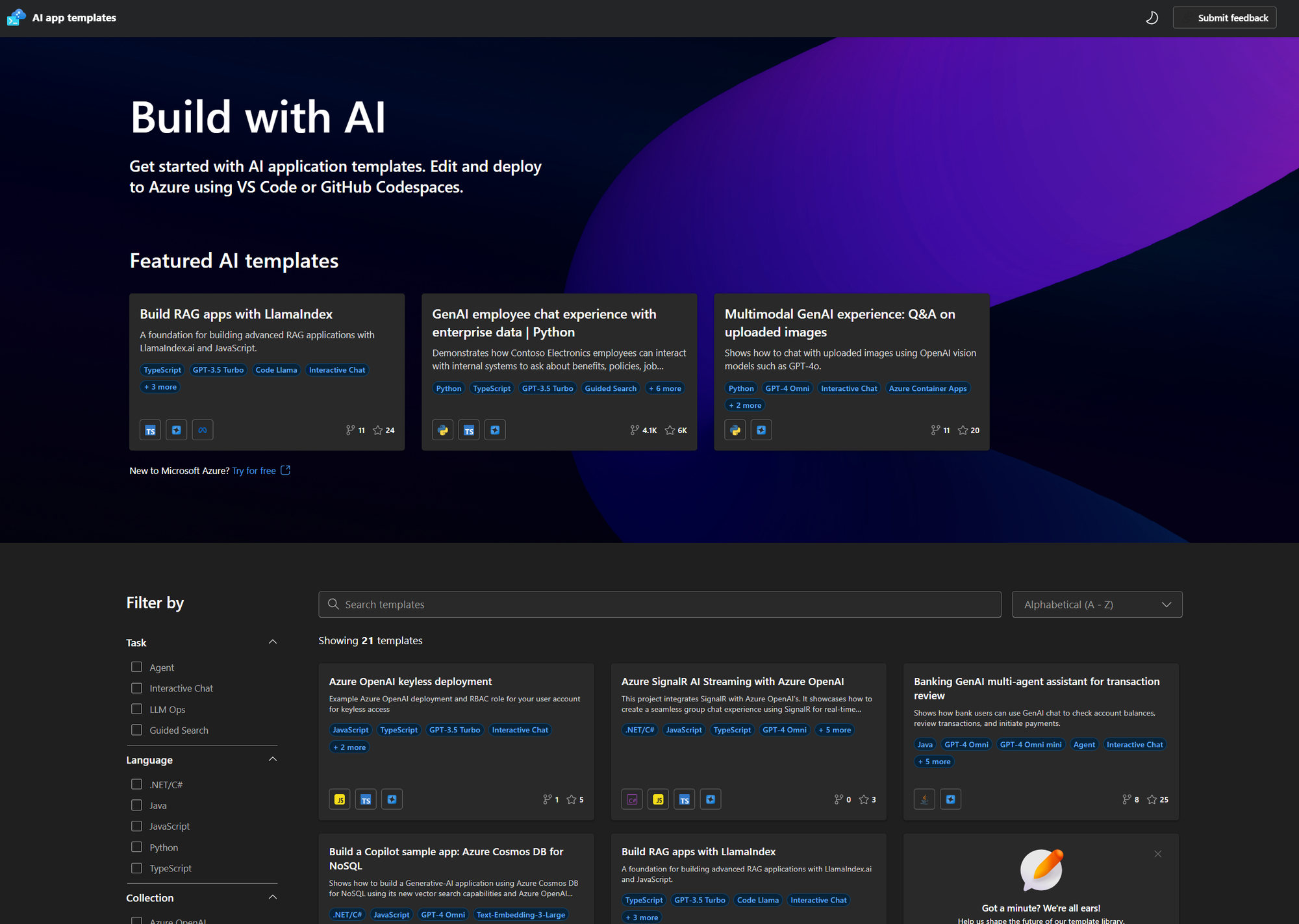Collapse the Language filter section
This screenshot has height=924, width=1299.
click(x=273, y=760)
